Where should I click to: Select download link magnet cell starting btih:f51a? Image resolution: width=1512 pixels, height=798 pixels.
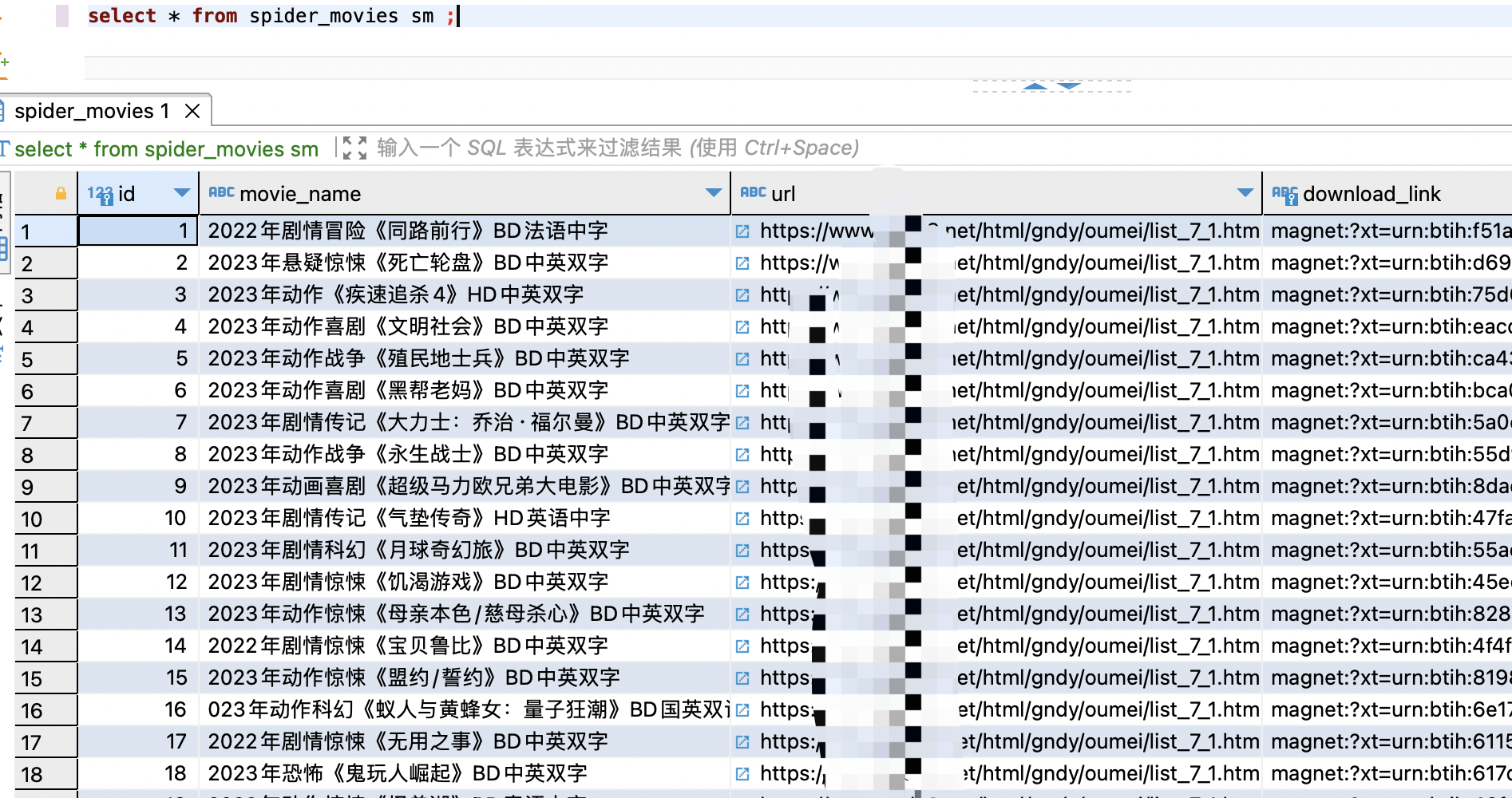(1387, 231)
